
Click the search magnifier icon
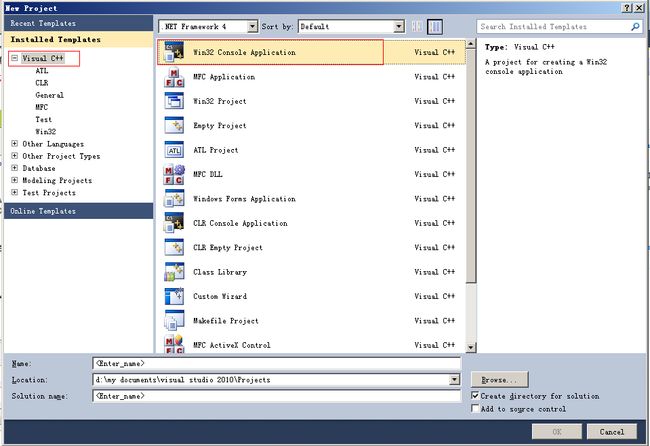(635, 27)
